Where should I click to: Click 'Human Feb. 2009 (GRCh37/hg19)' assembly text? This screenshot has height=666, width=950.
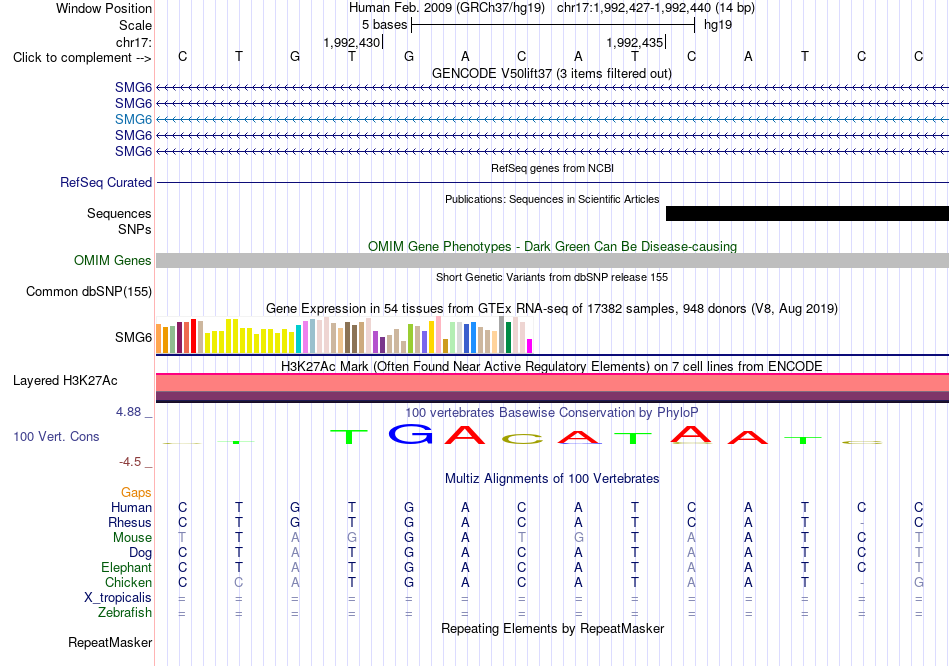[447, 8]
